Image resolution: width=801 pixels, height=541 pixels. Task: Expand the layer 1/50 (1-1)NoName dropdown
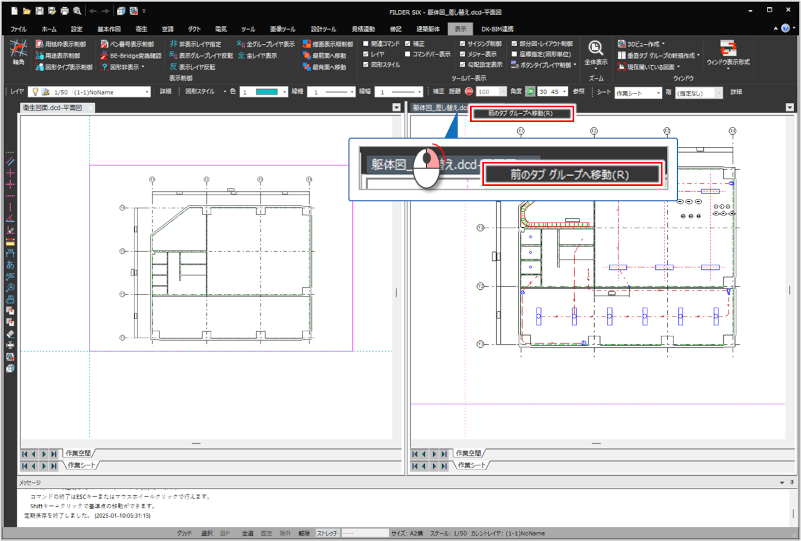pyautogui.click(x=149, y=91)
